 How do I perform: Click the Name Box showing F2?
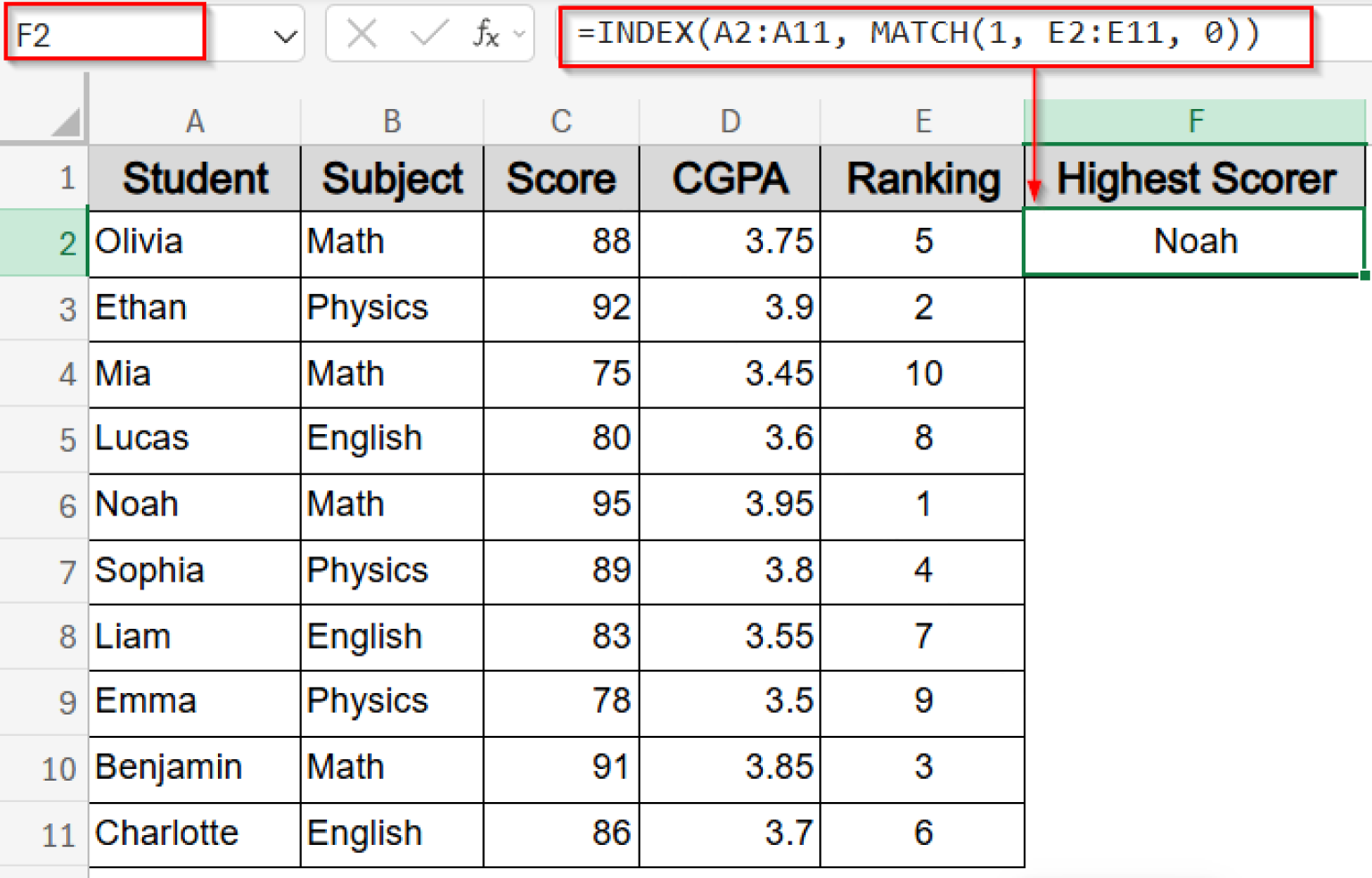coord(105,34)
